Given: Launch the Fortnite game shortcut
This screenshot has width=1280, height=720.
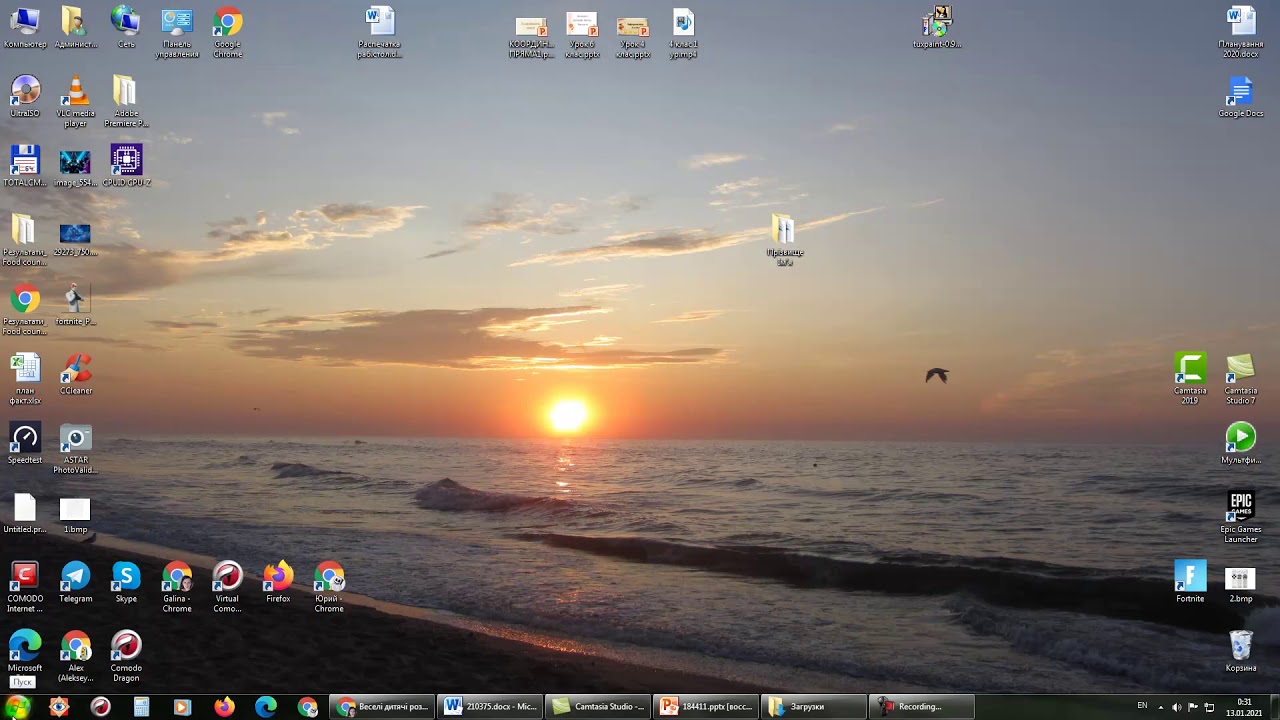Looking at the screenshot, I should (1190, 582).
